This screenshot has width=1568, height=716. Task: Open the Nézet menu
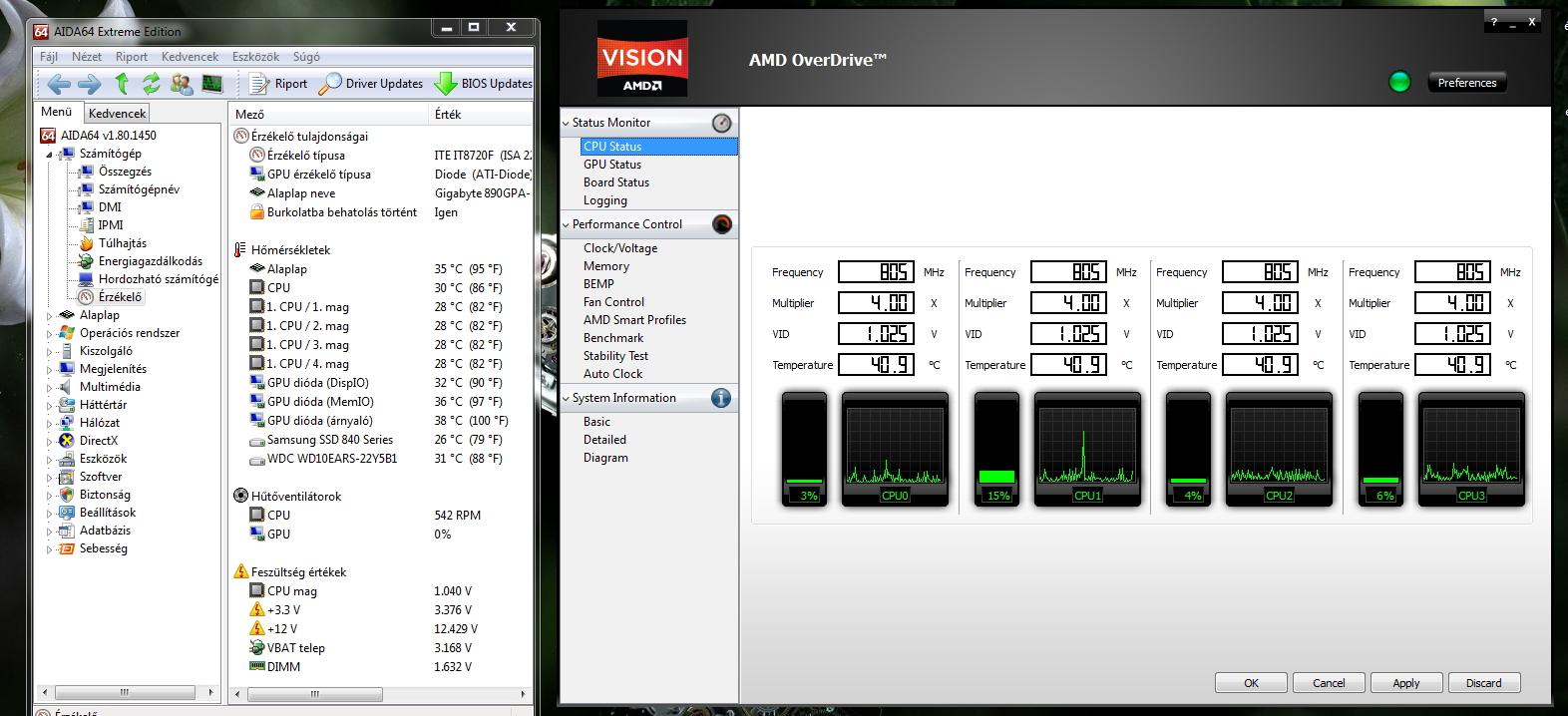(87, 57)
